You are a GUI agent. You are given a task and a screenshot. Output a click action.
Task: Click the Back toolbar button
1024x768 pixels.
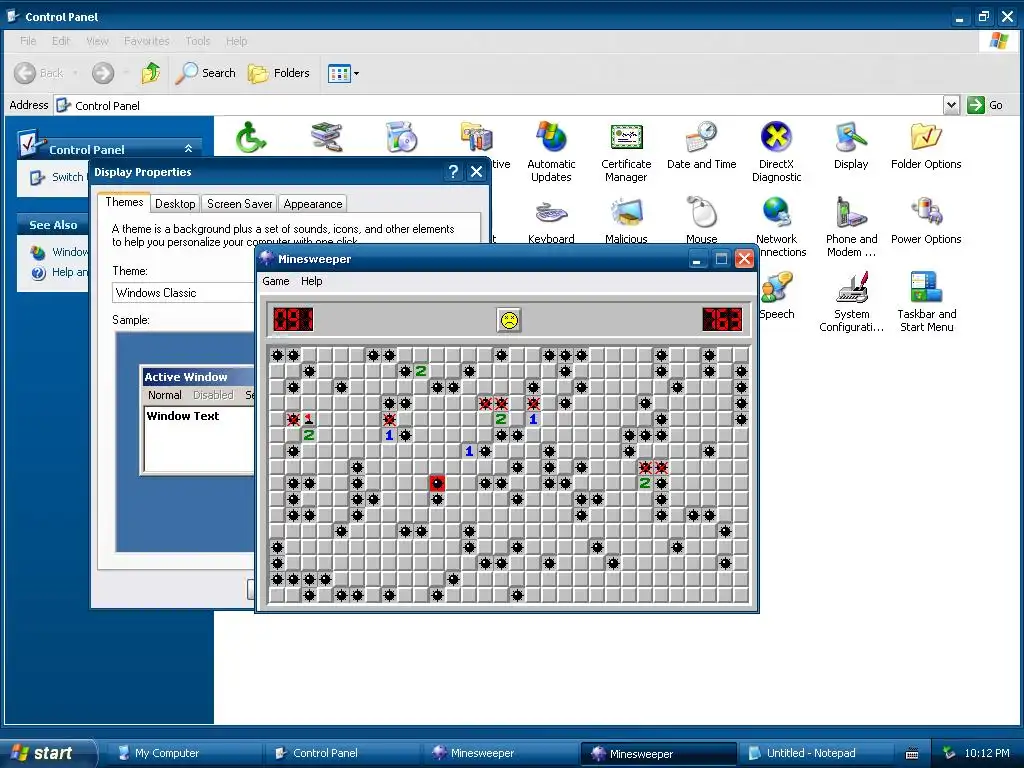39,73
